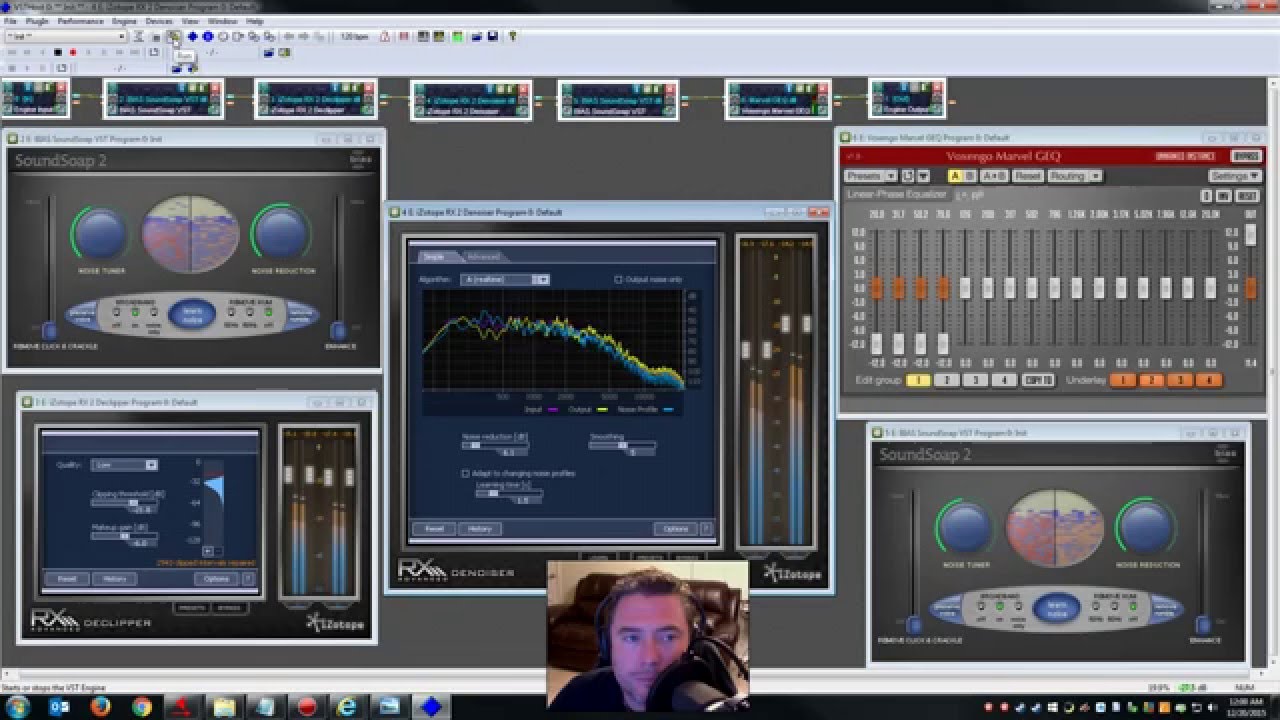Click the 120 bpm tempo field
This screenshot has width=1280, height=720.
tap(354, 37)
